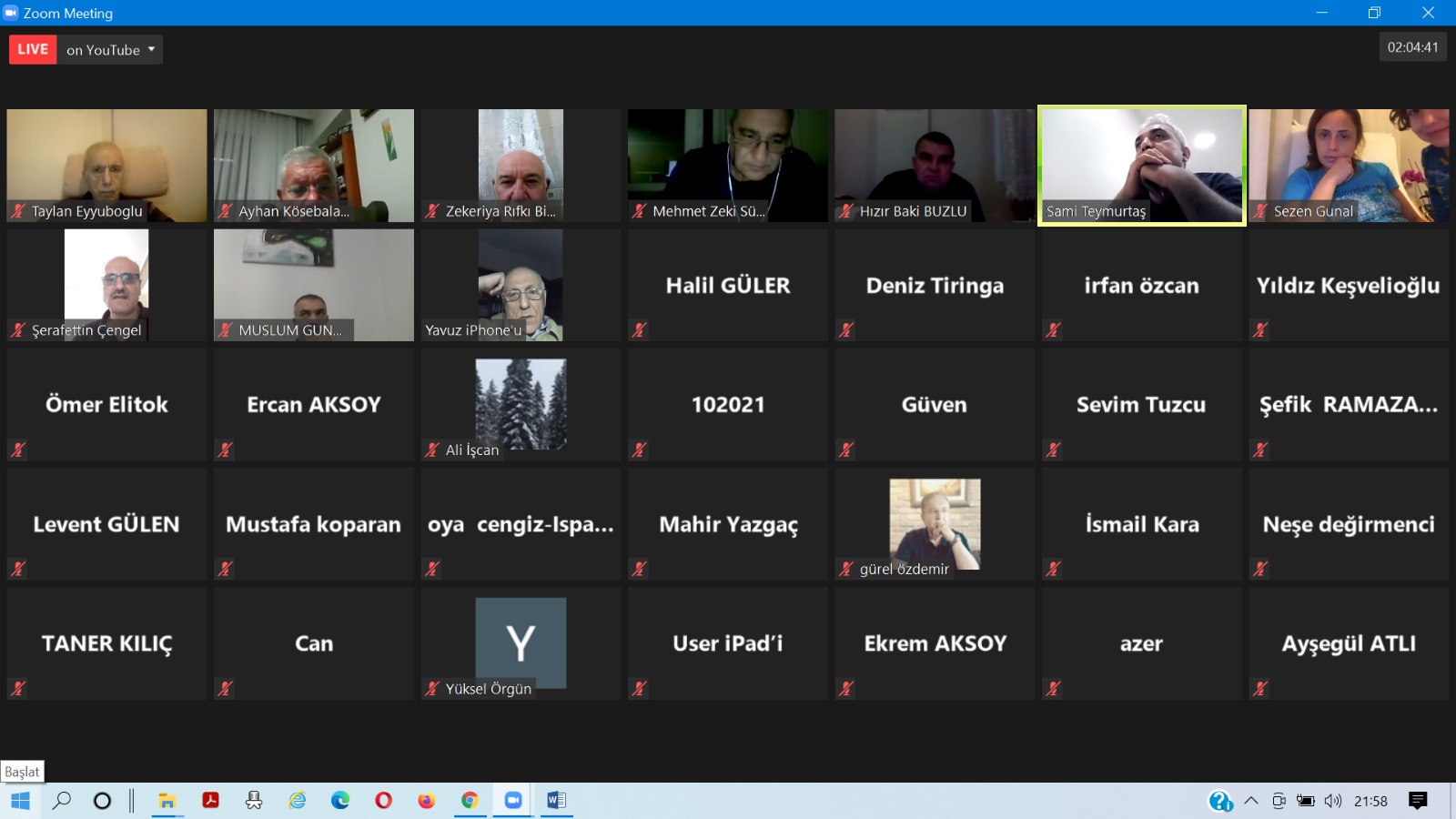The width and height of the screenshot is (1456, 819).
Task: Click Sezen Gunal name label
Action: pyautogui.click(x=1313, y=211)
